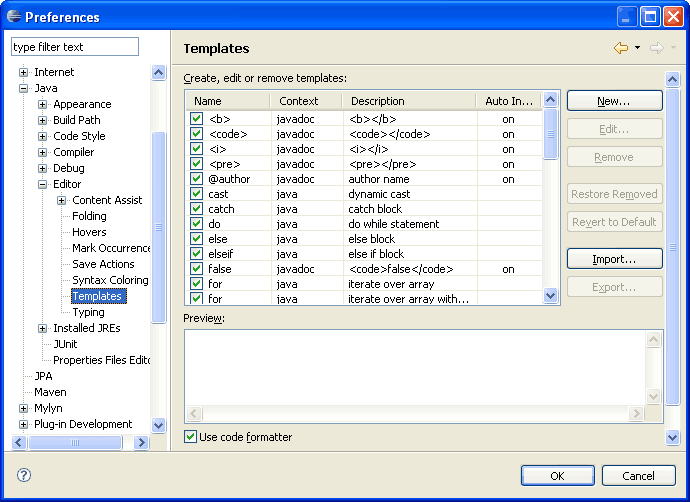Click the tree panel scroll-up arrow

click(x=158, y=72)
